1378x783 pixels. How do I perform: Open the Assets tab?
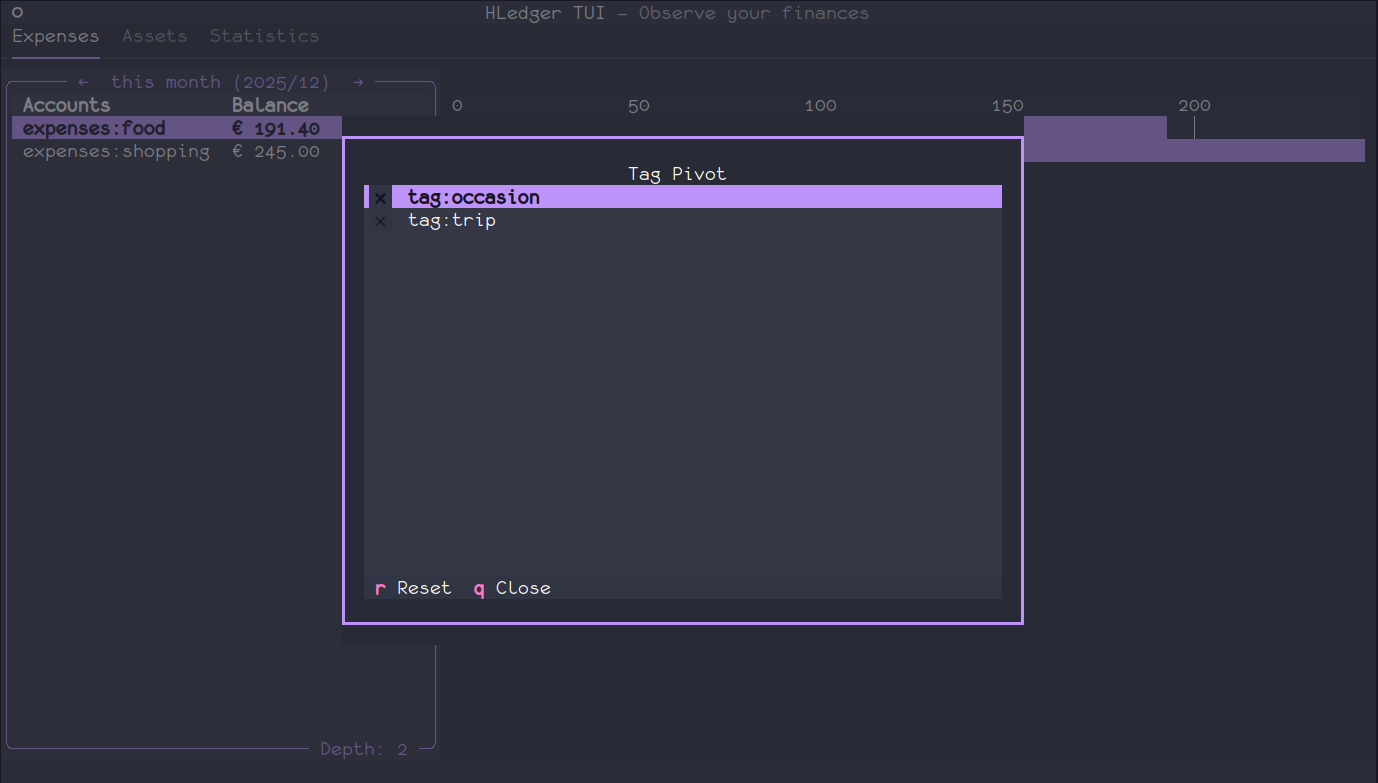click(x=154, y=36)
